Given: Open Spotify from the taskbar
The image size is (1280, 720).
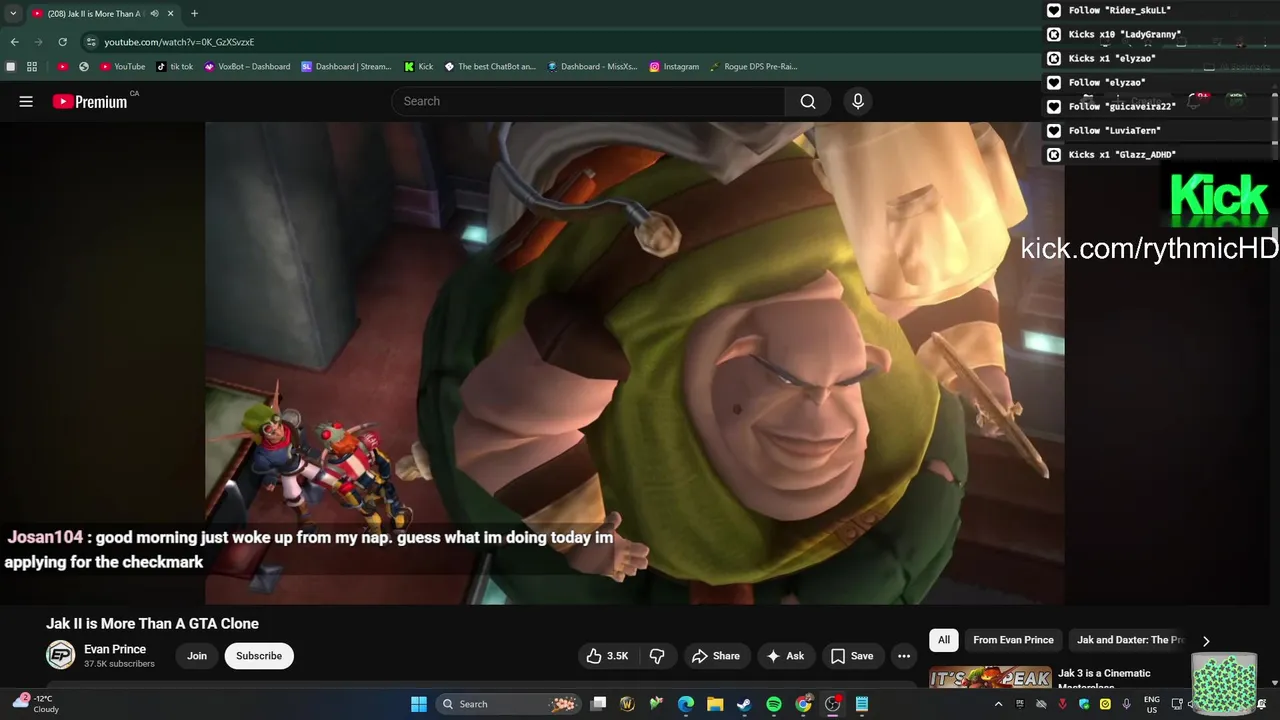Looking at the screenshot, I should tap(774, 704).
